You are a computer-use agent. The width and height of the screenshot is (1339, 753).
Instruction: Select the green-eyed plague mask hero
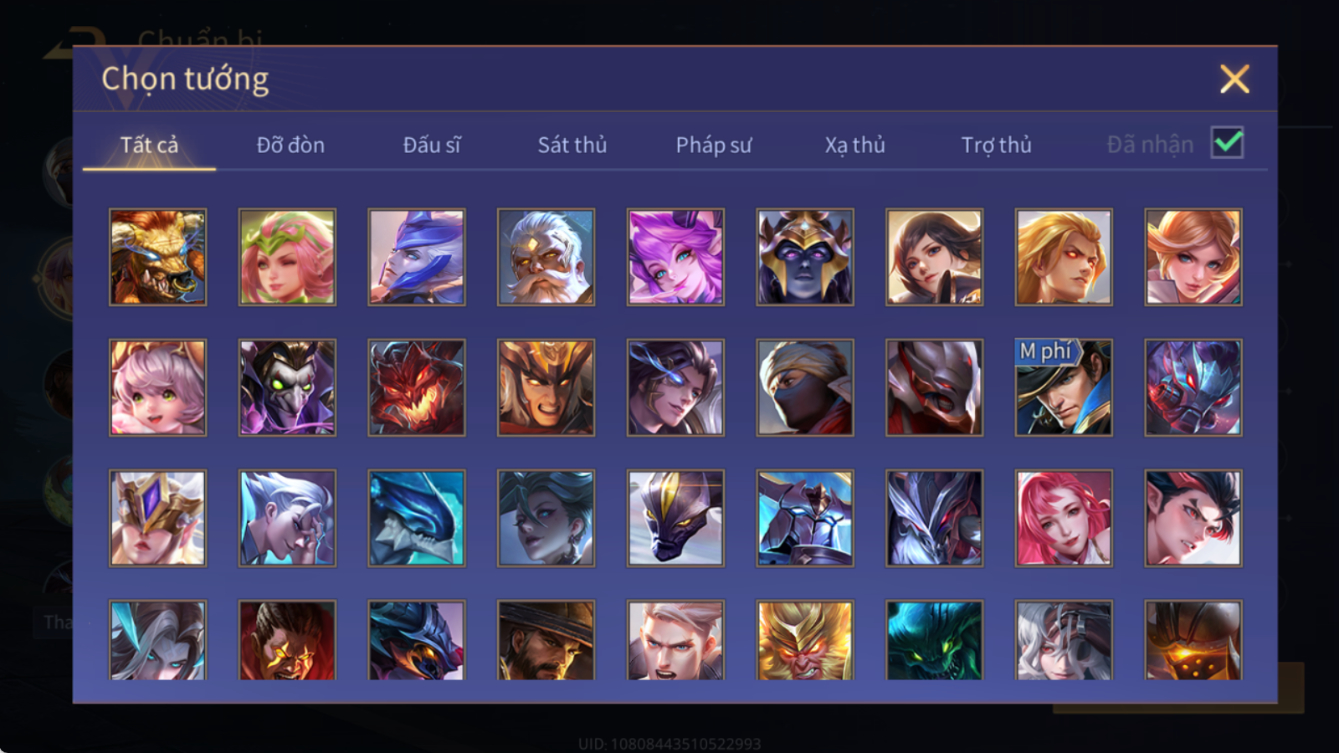[288, 388]
